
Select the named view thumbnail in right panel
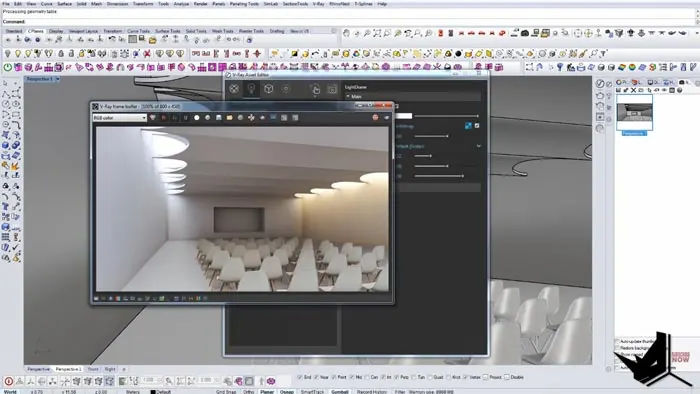click(634, 113)
